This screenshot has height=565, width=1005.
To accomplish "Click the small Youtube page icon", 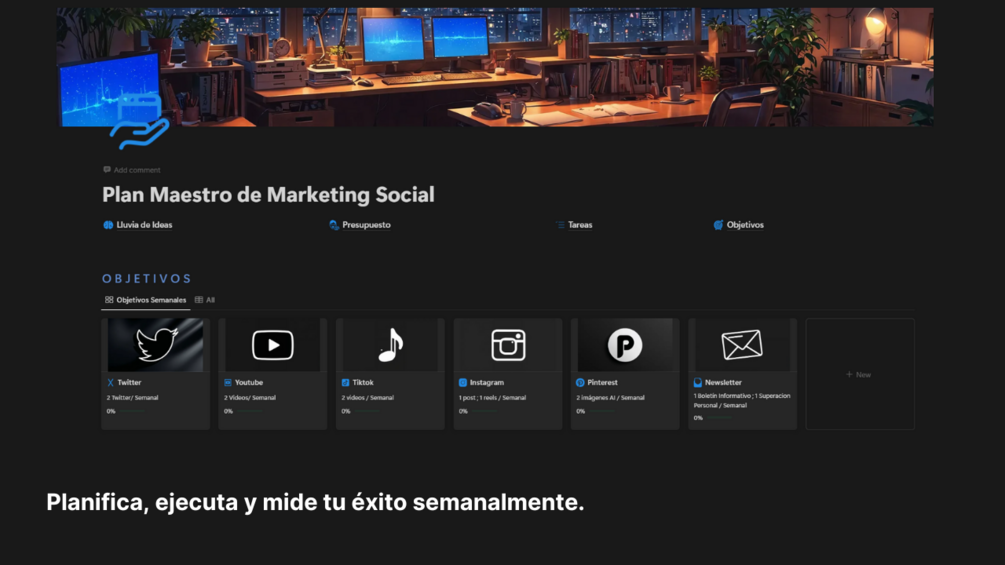I will click(x=228, y=382).
